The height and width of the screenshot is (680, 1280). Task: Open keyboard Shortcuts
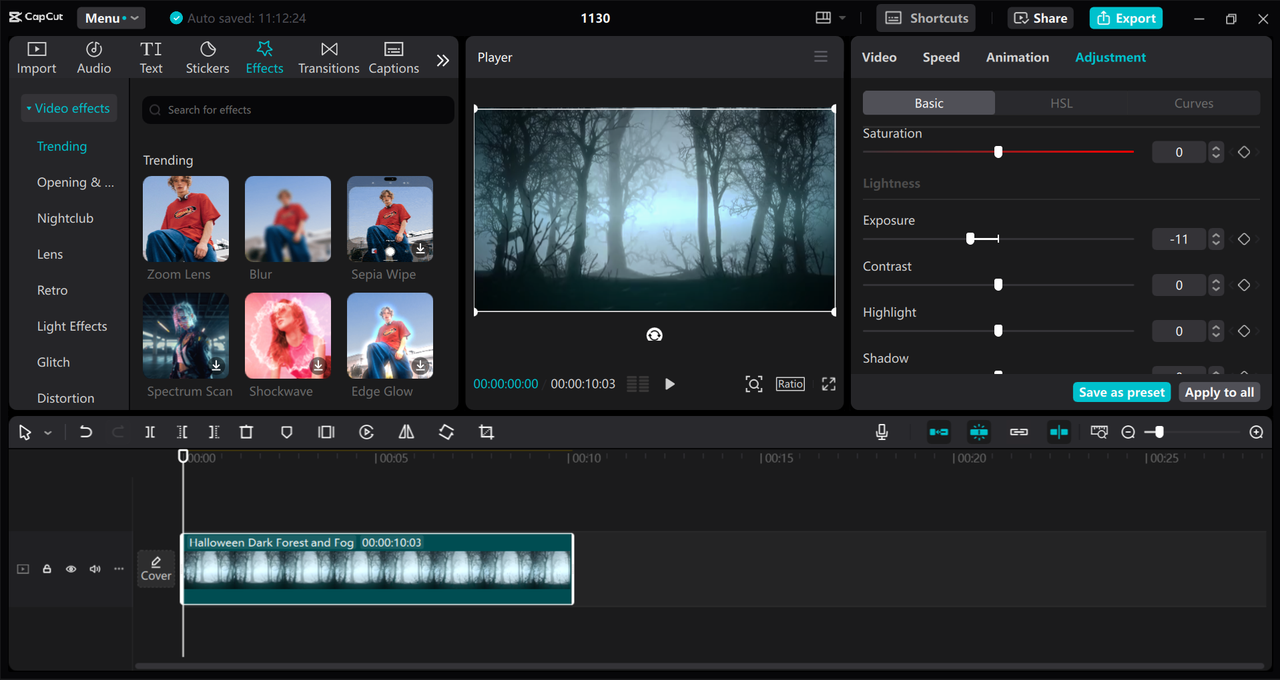927,18
